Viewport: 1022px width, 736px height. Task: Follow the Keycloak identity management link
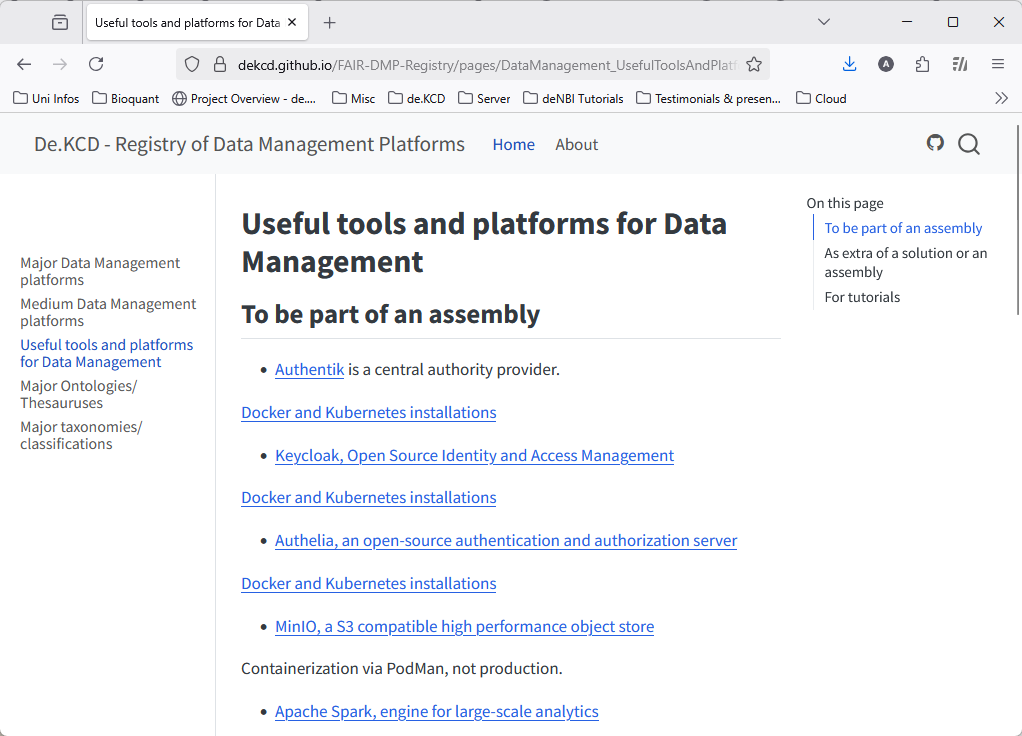click(474, 455)
